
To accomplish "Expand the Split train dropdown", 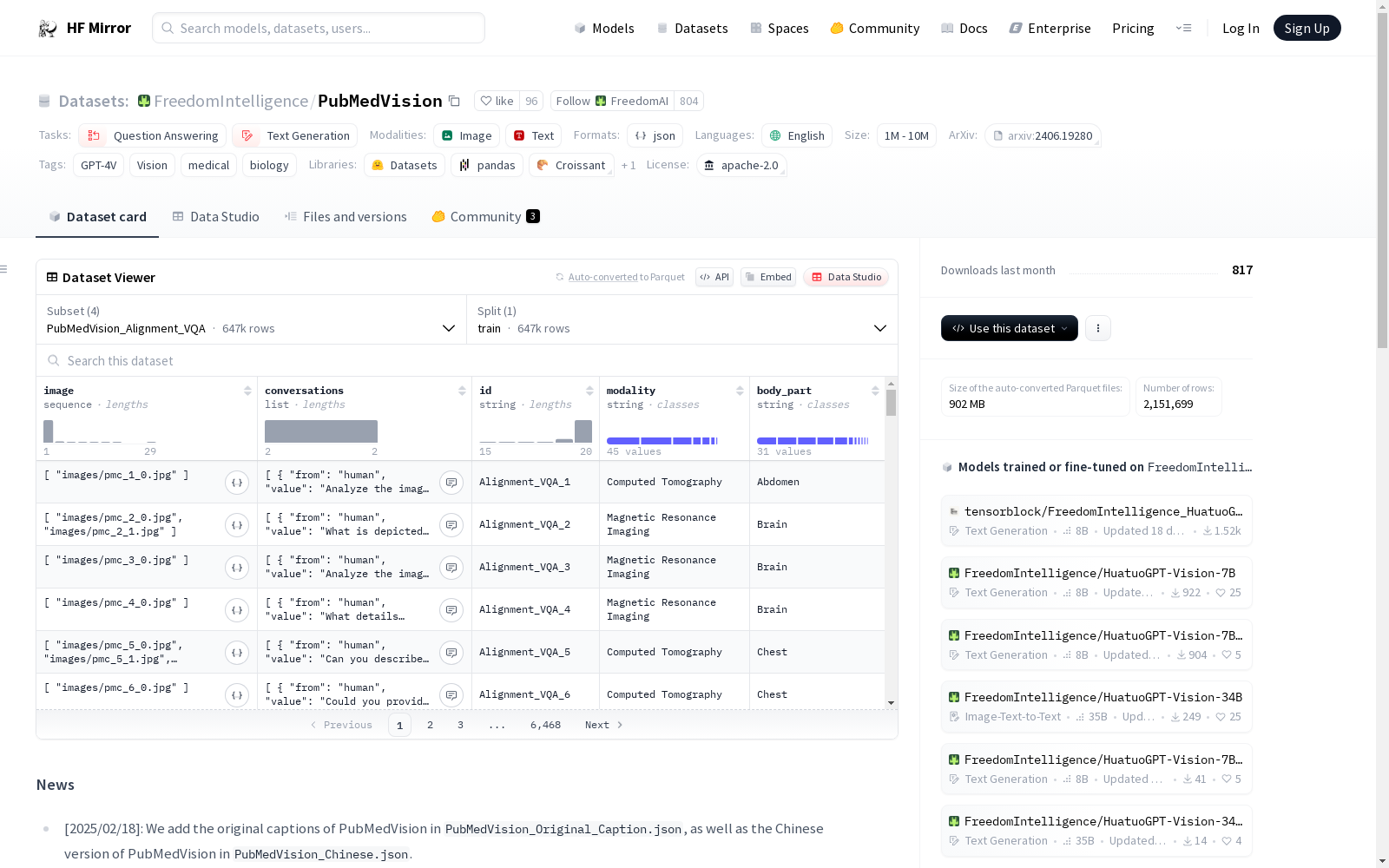I will pos(682,319).
